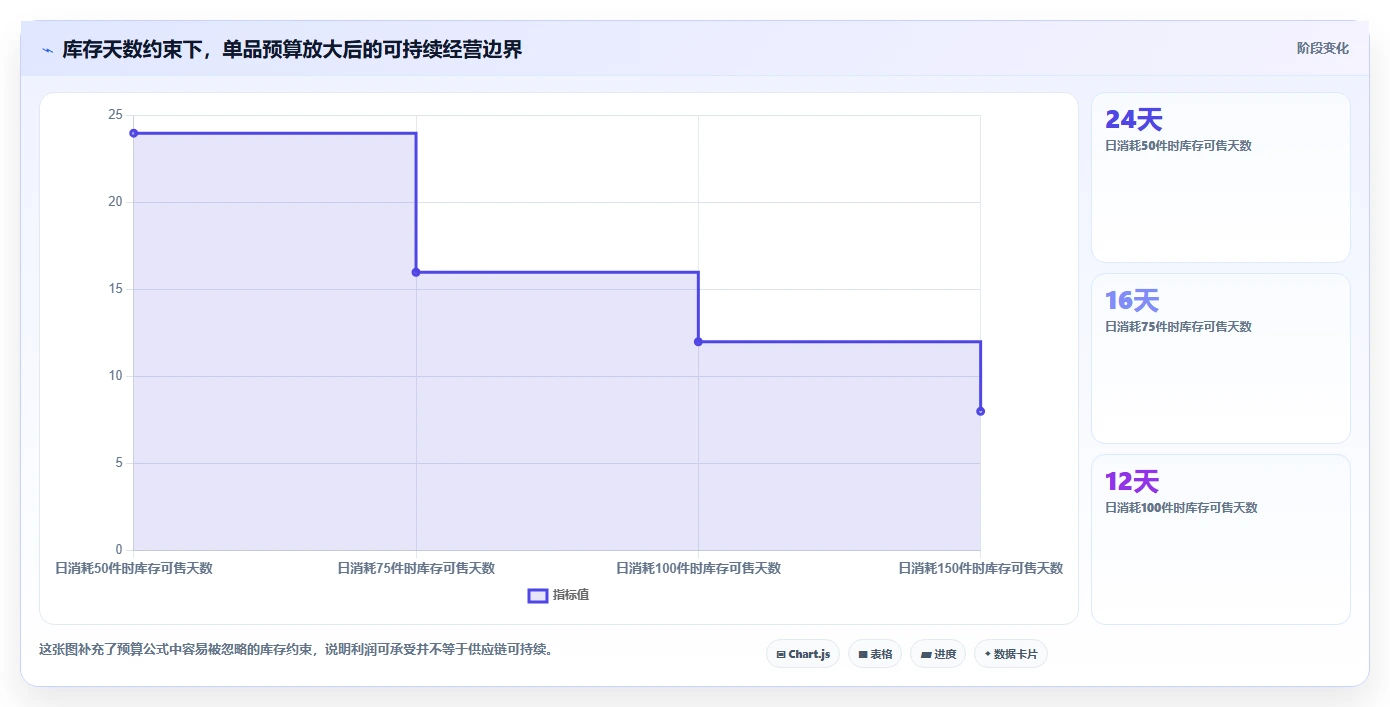
Task: Click x-axis label 日消耗150件时库存可售天数
Action: pos(980,568)
